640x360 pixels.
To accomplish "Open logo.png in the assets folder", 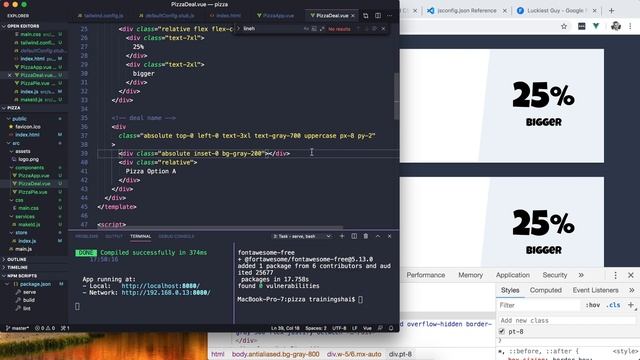I will point(29,160).
